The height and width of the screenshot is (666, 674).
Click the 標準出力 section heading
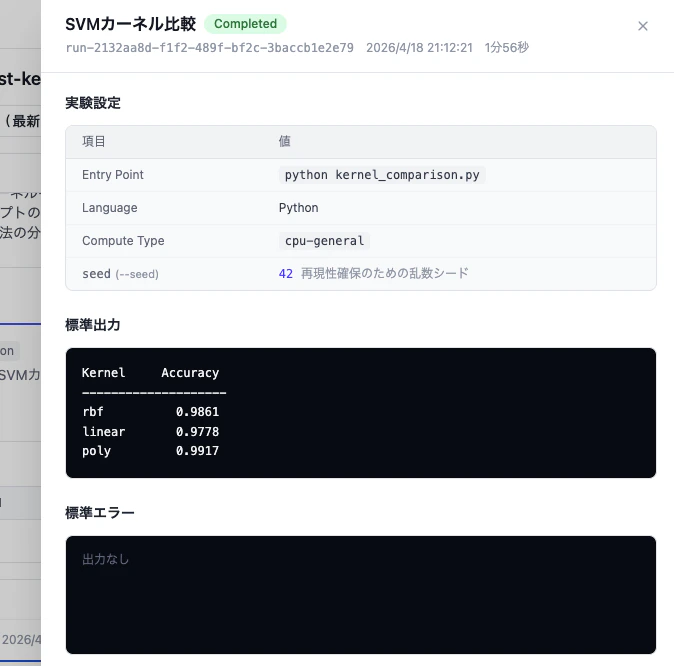point(93,325)
